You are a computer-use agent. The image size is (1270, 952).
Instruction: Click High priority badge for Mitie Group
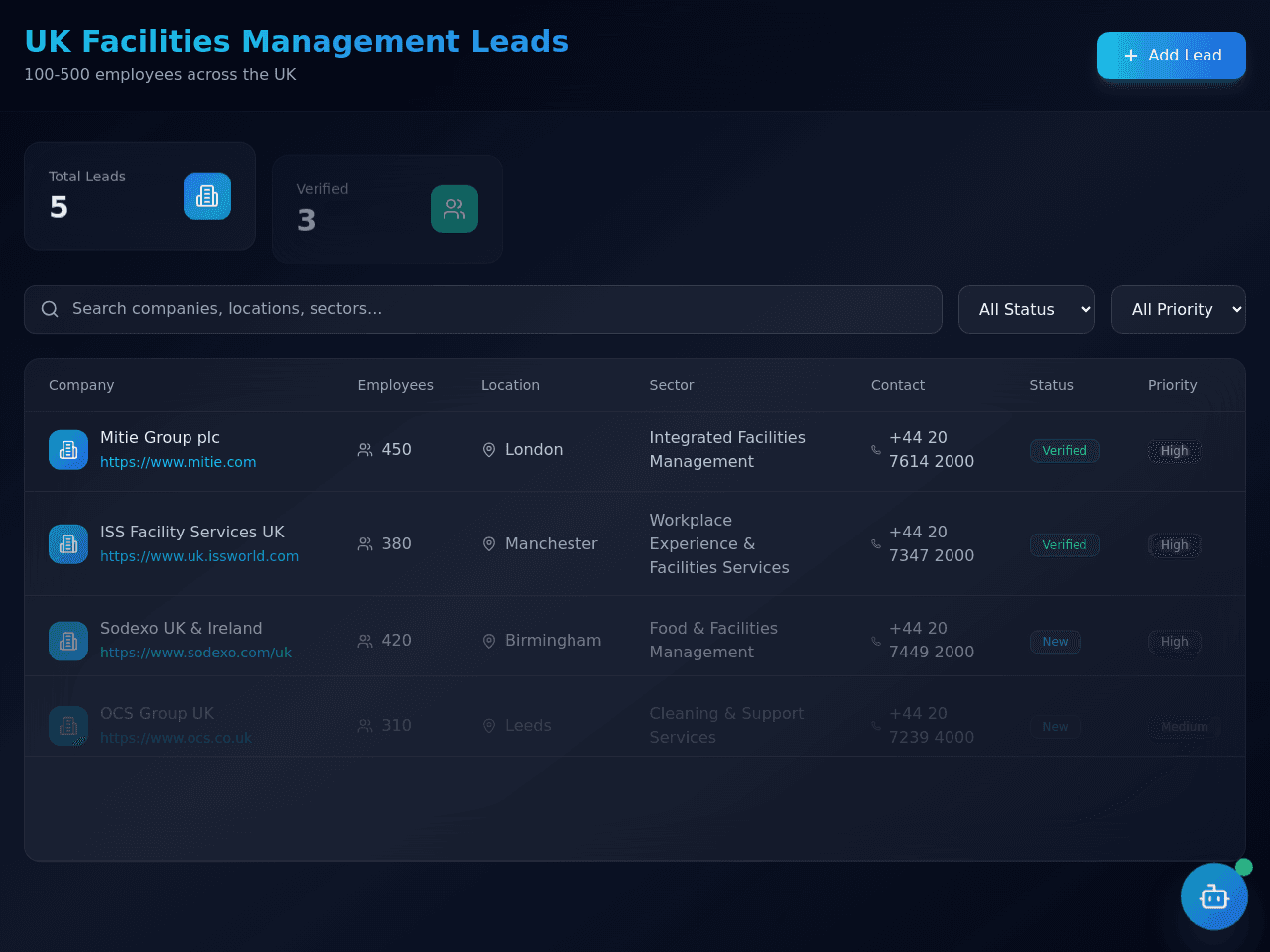[x=1175, y=451]
